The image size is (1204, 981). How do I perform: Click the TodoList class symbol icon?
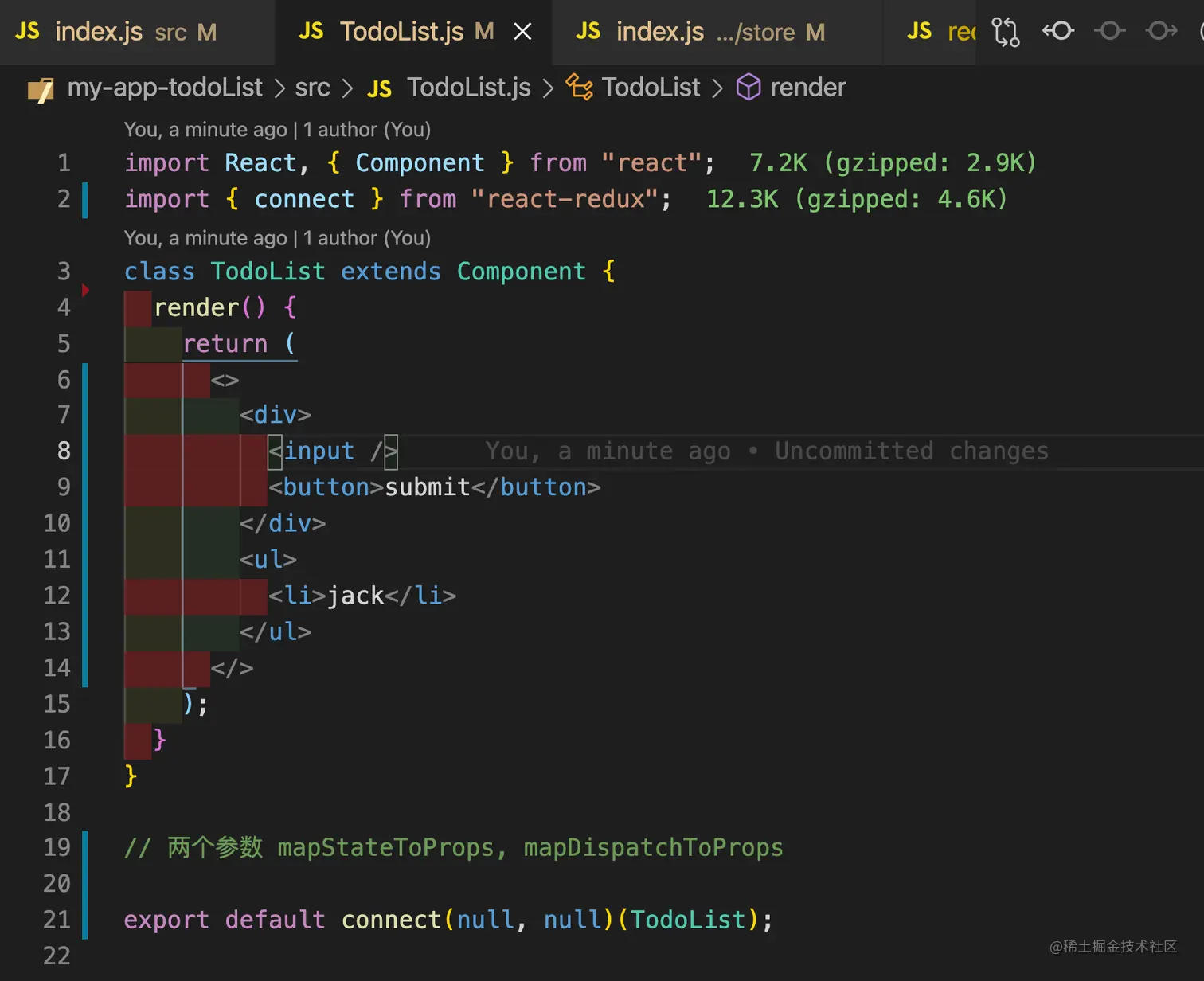coord(579,87)
